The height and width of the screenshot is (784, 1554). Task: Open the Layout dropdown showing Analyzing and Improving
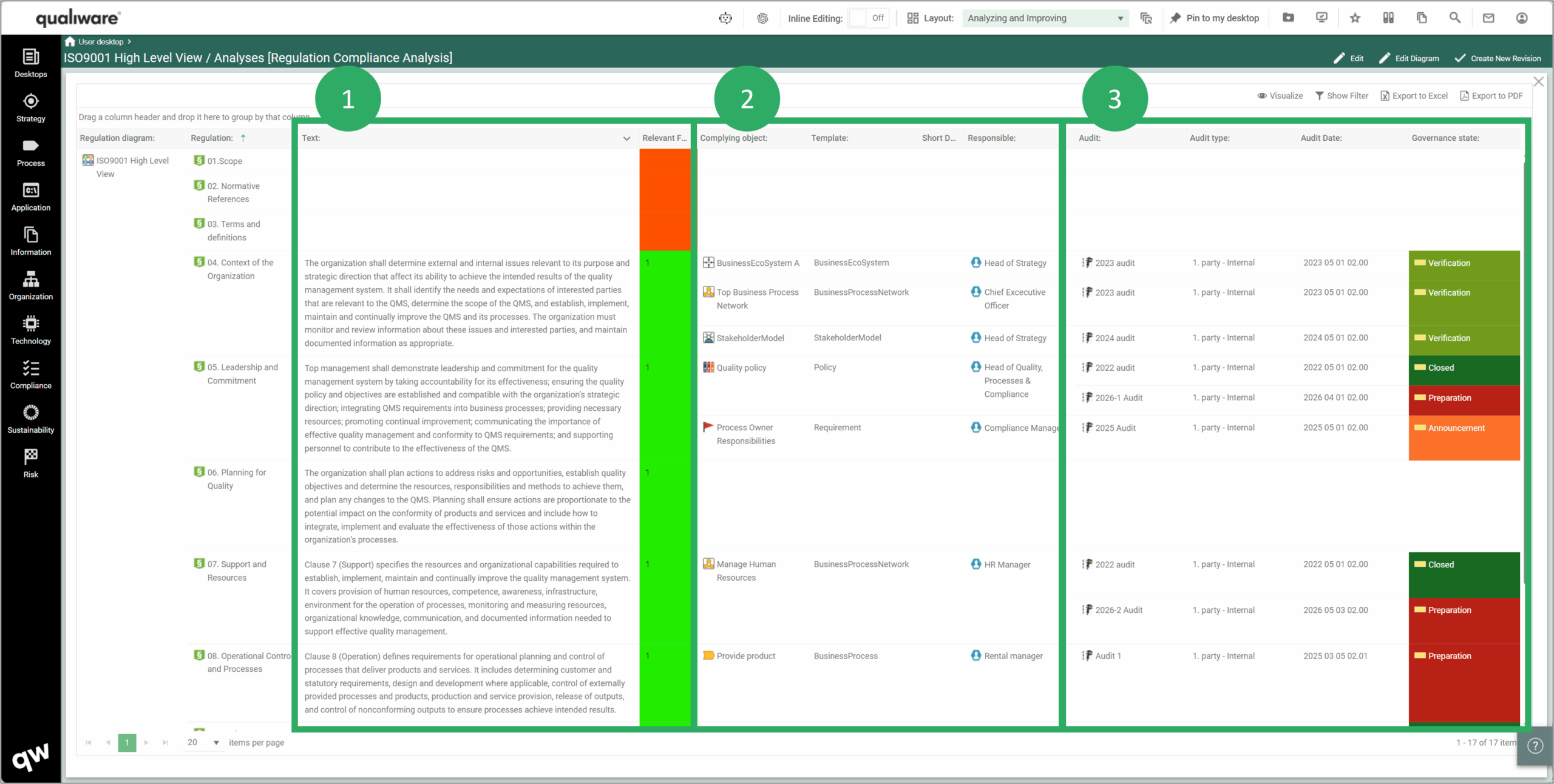(1044, 18)
